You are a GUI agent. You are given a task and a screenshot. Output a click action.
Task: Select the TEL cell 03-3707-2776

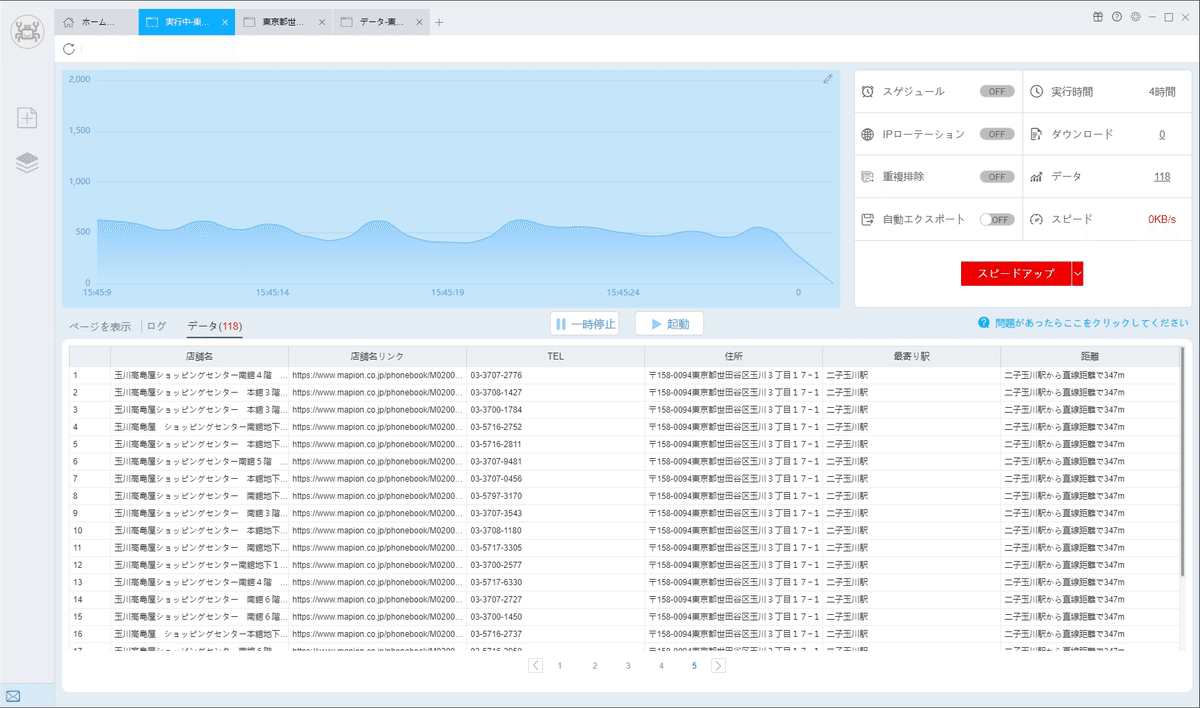(555, 375)
